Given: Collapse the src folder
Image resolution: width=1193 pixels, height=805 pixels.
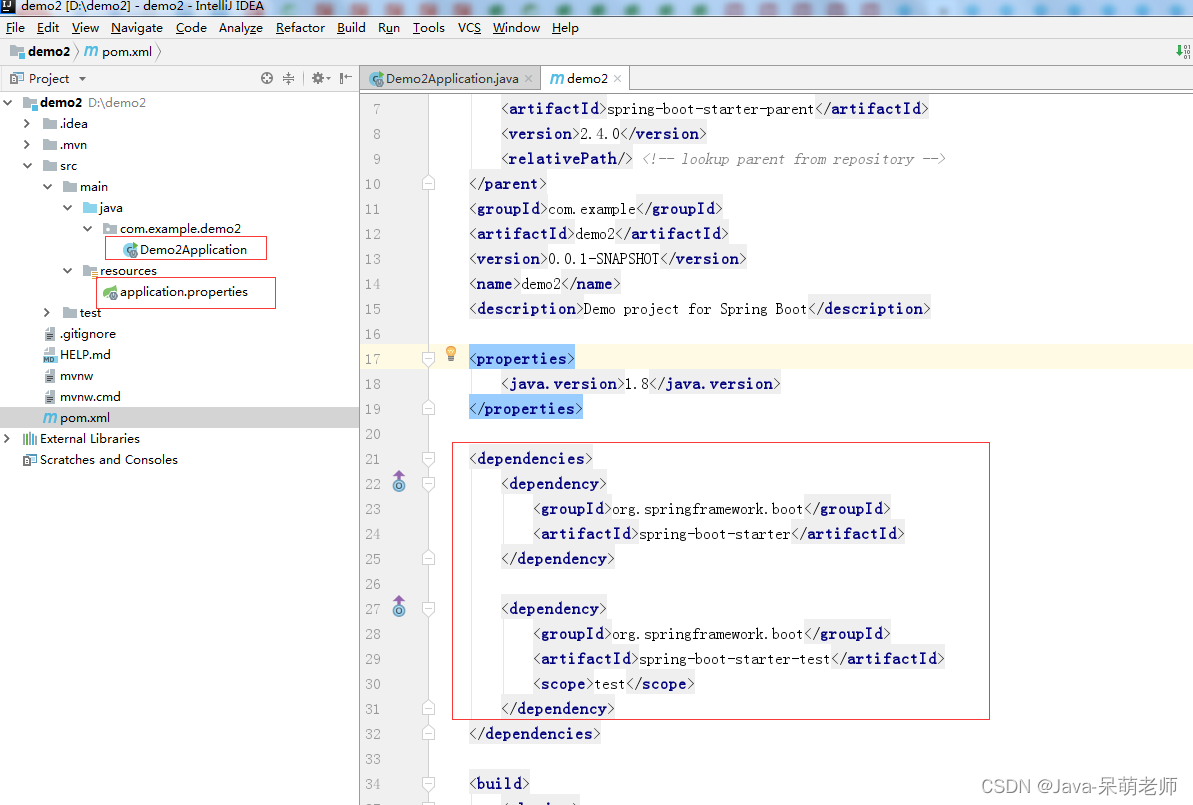Looking at the screenshot, I should tap(27, 165).
